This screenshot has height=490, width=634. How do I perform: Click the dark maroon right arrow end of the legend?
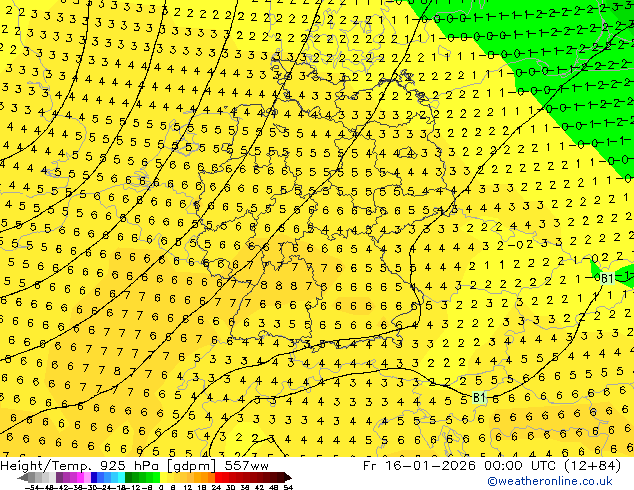(287, 477)
